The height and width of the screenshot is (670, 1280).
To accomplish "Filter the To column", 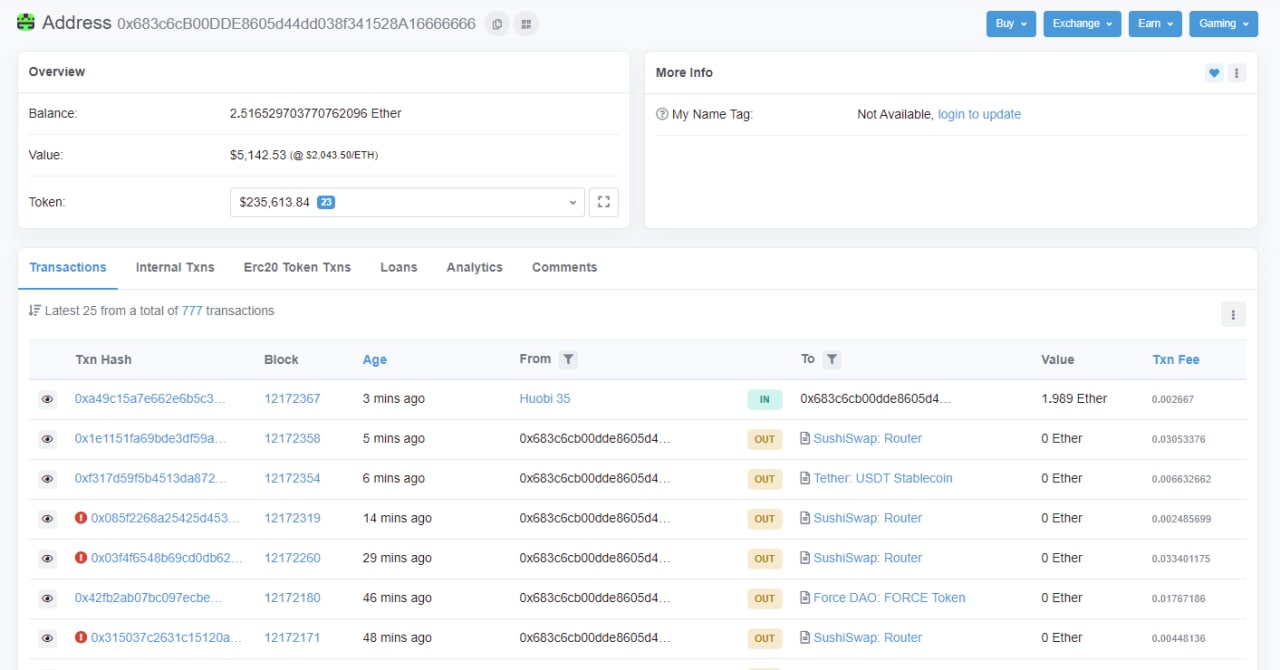I will coord(832,359).
